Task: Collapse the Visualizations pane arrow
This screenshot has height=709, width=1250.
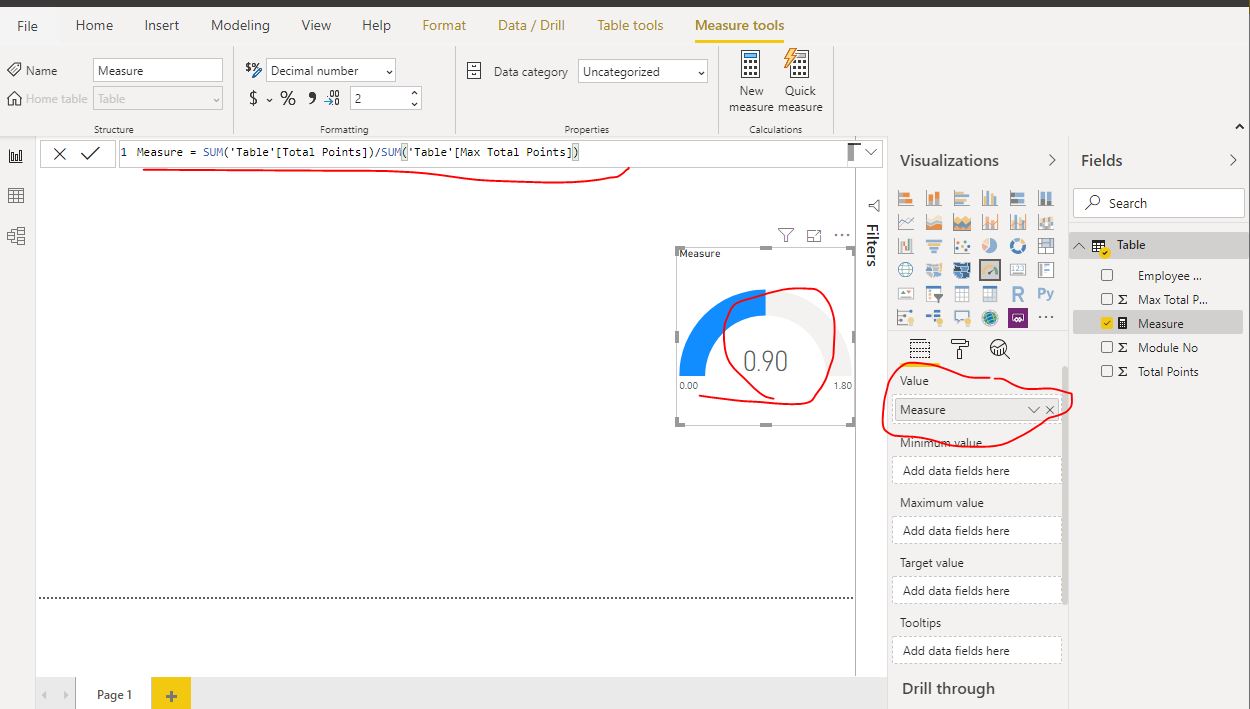Action: pyautogui.click(x=1052, y=160)
